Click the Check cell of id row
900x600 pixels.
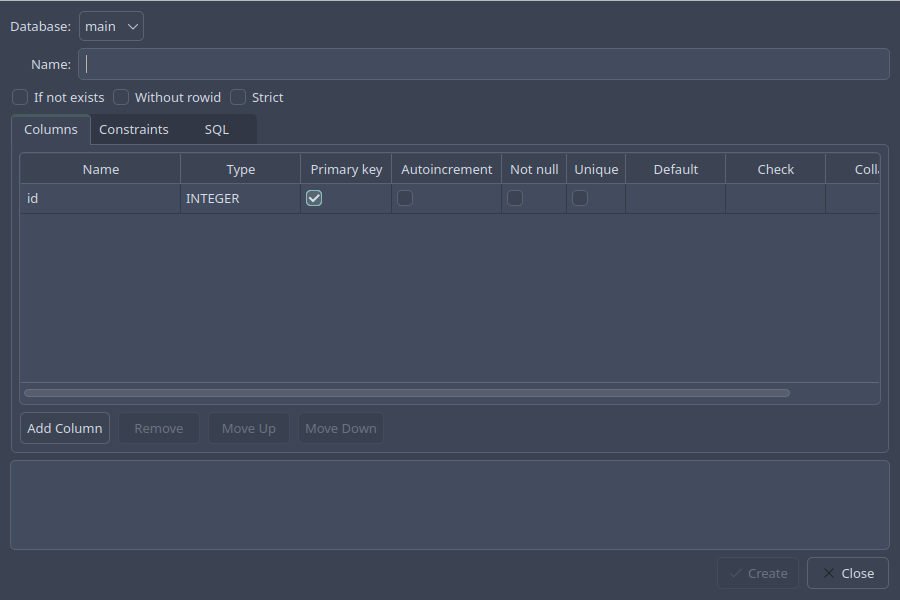[x=775, y=199]
